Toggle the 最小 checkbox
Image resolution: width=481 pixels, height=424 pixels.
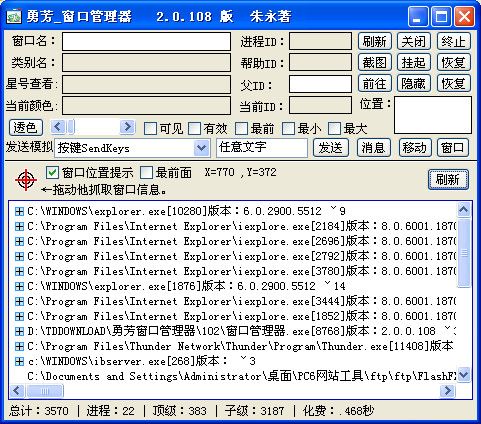pyautogui.click(x=288, y=128)
